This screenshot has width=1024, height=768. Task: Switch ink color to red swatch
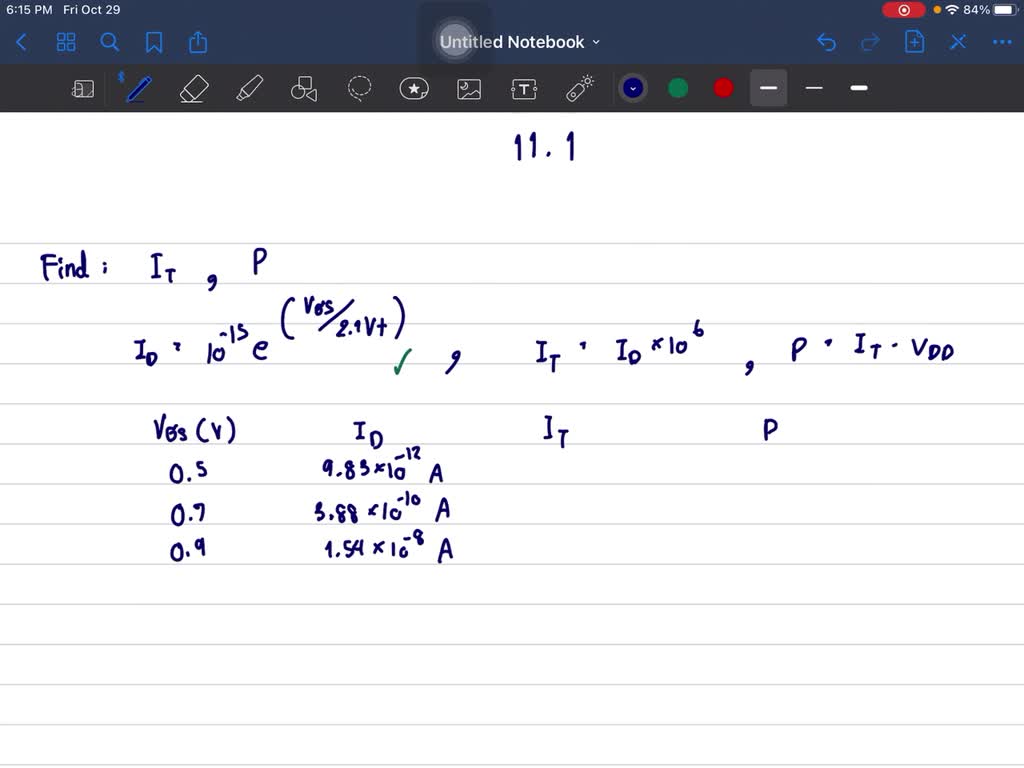click(x=722, y=88)
